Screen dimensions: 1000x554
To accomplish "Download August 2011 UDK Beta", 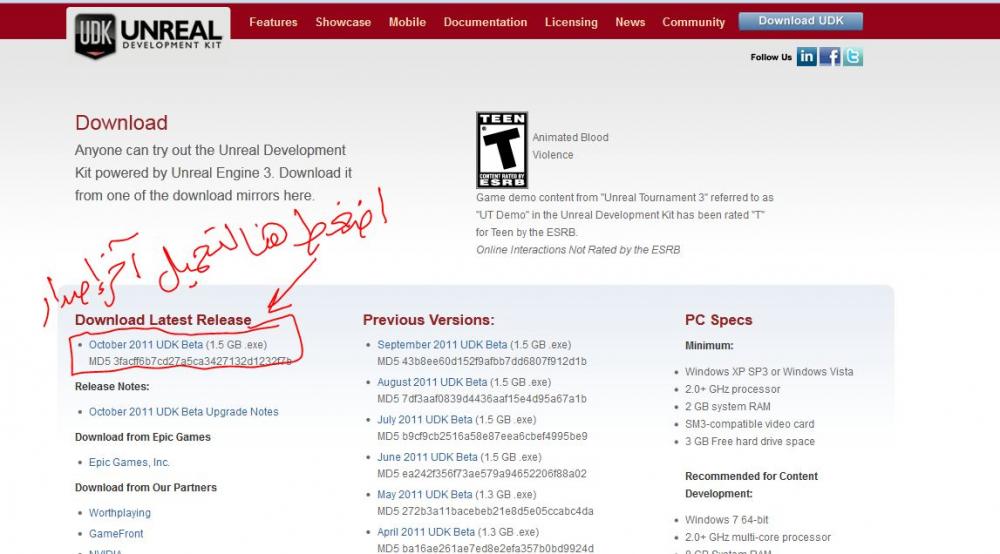I will (x=432, y=382).
